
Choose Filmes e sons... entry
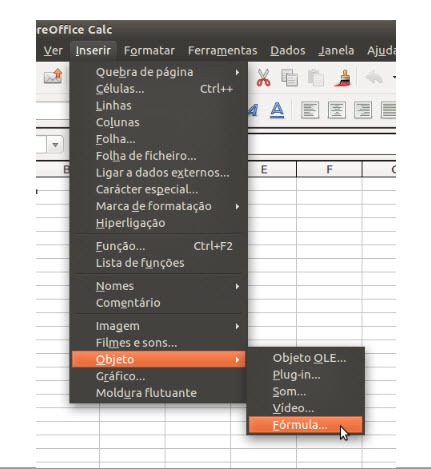pyautogui.click(x=158, y=343)
